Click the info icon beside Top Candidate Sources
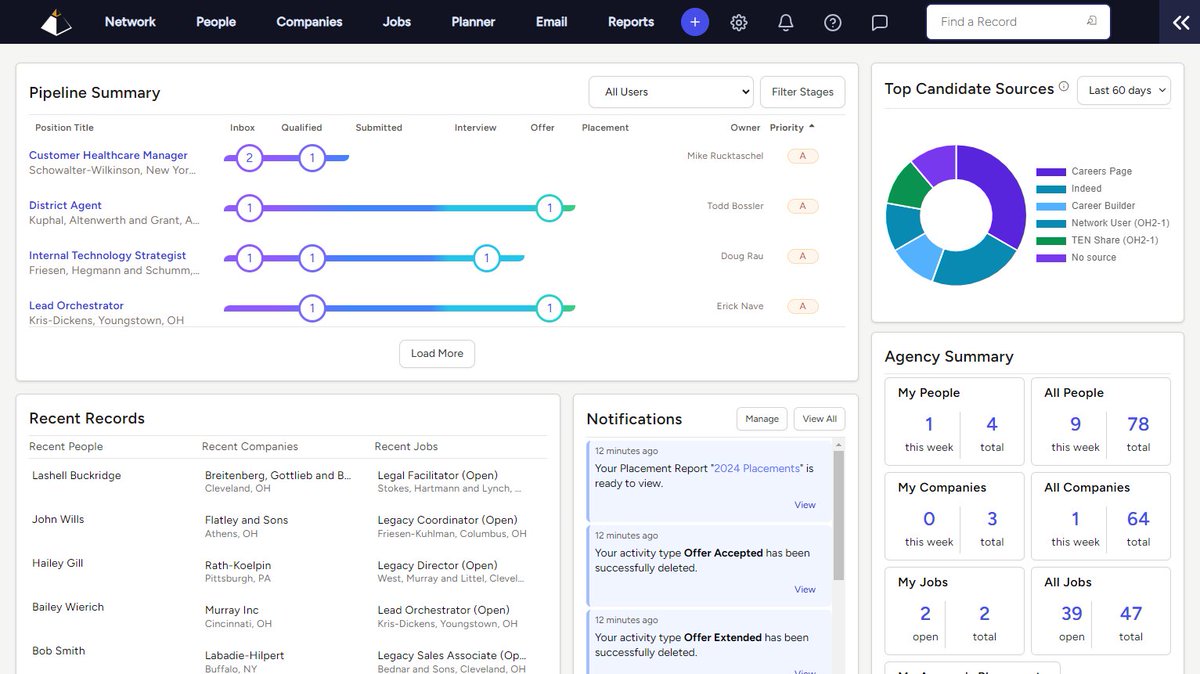The image size is (1200, 674). pos(1062,86)
